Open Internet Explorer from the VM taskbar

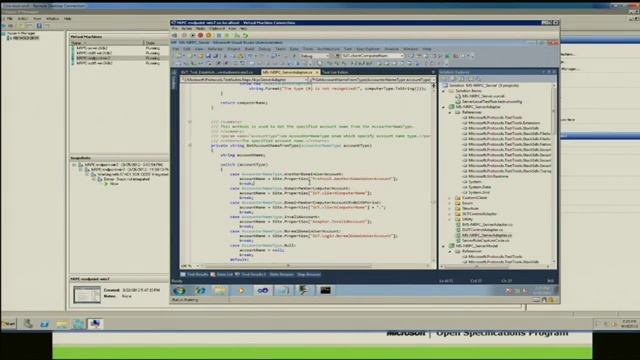pyautogui.click(x=200, y=291)
